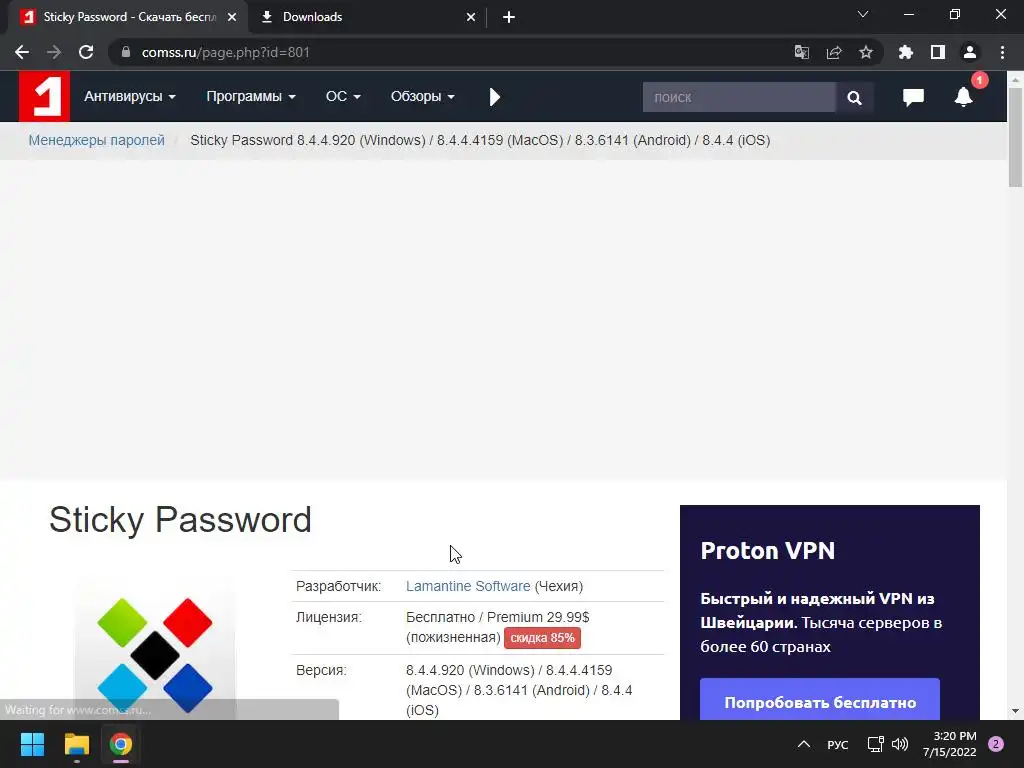This screenshot has height=768, width=1024.
Task: Open the tab search chevron
Action: pos(863,14)
